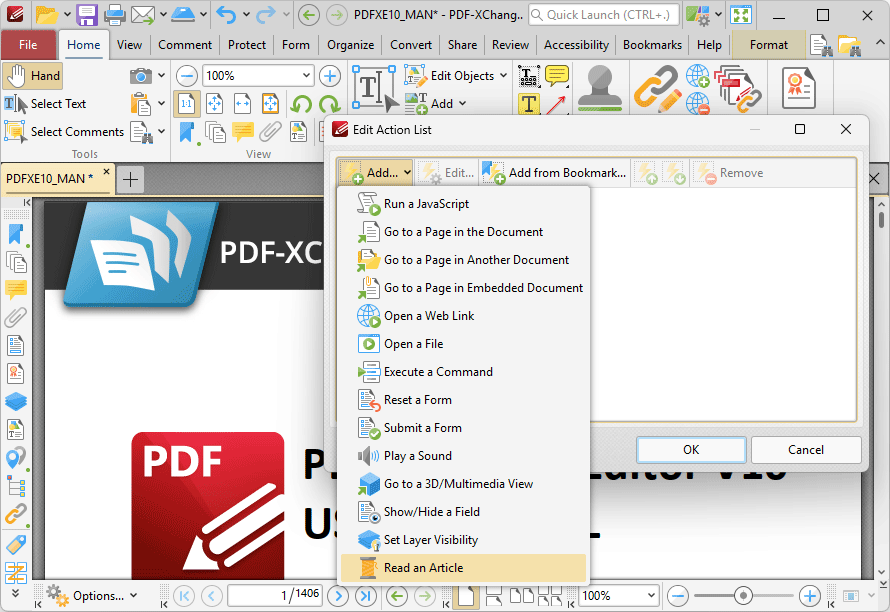Choose Read an Article action
This screenshot has height=612, width=890.
tap(463, 568)
